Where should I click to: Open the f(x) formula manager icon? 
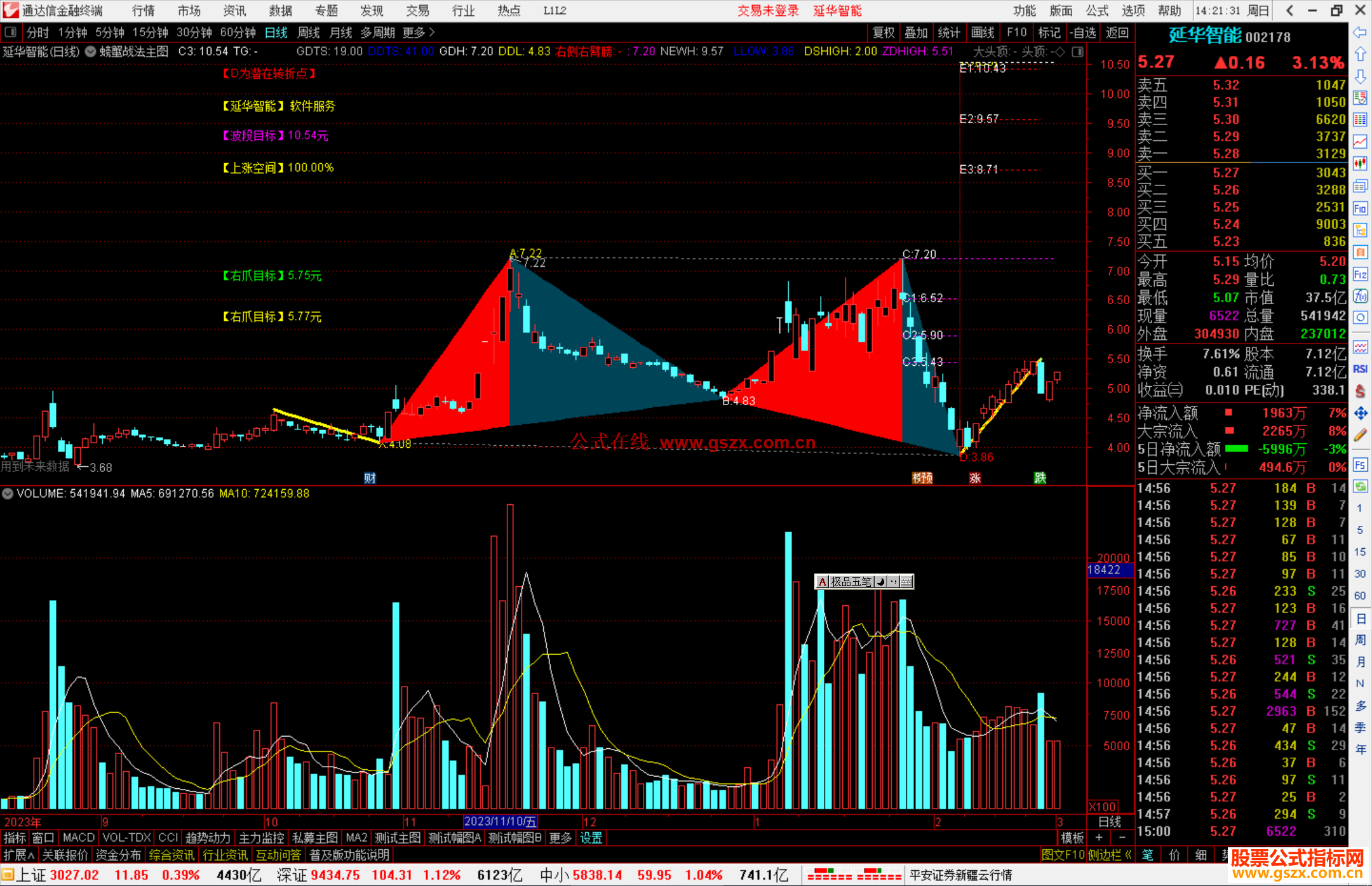[x=1360, y=297]
